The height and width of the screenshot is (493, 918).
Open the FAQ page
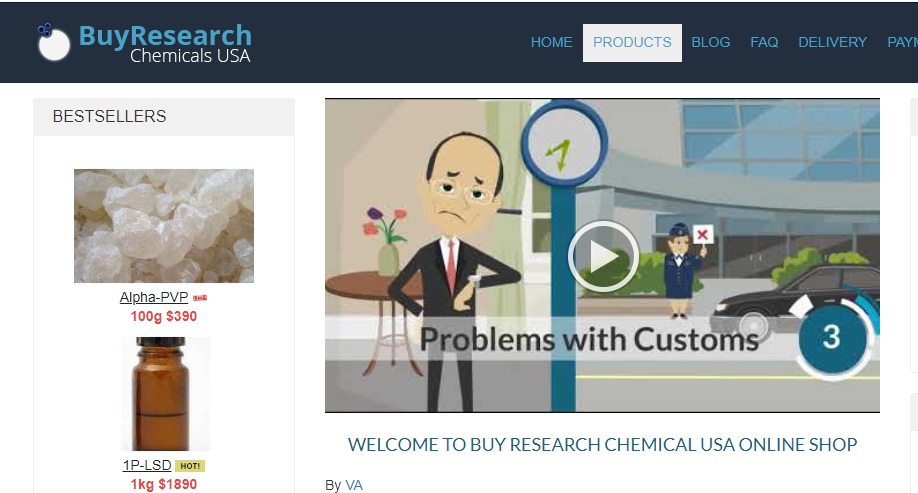(x=764, y=43)
